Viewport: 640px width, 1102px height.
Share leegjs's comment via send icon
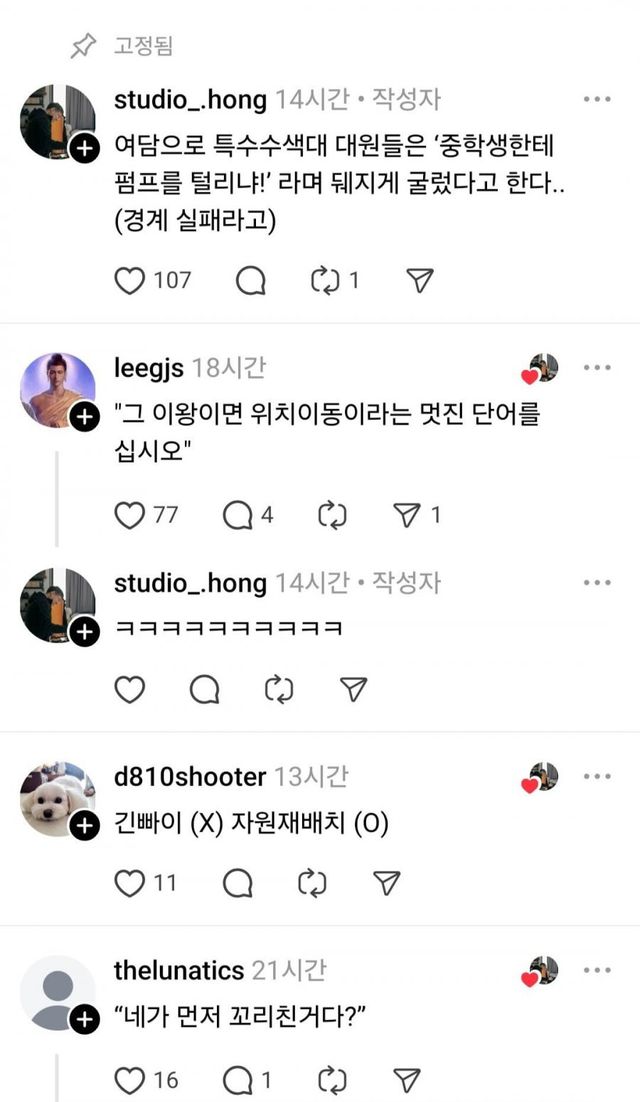tap(406, 515)
